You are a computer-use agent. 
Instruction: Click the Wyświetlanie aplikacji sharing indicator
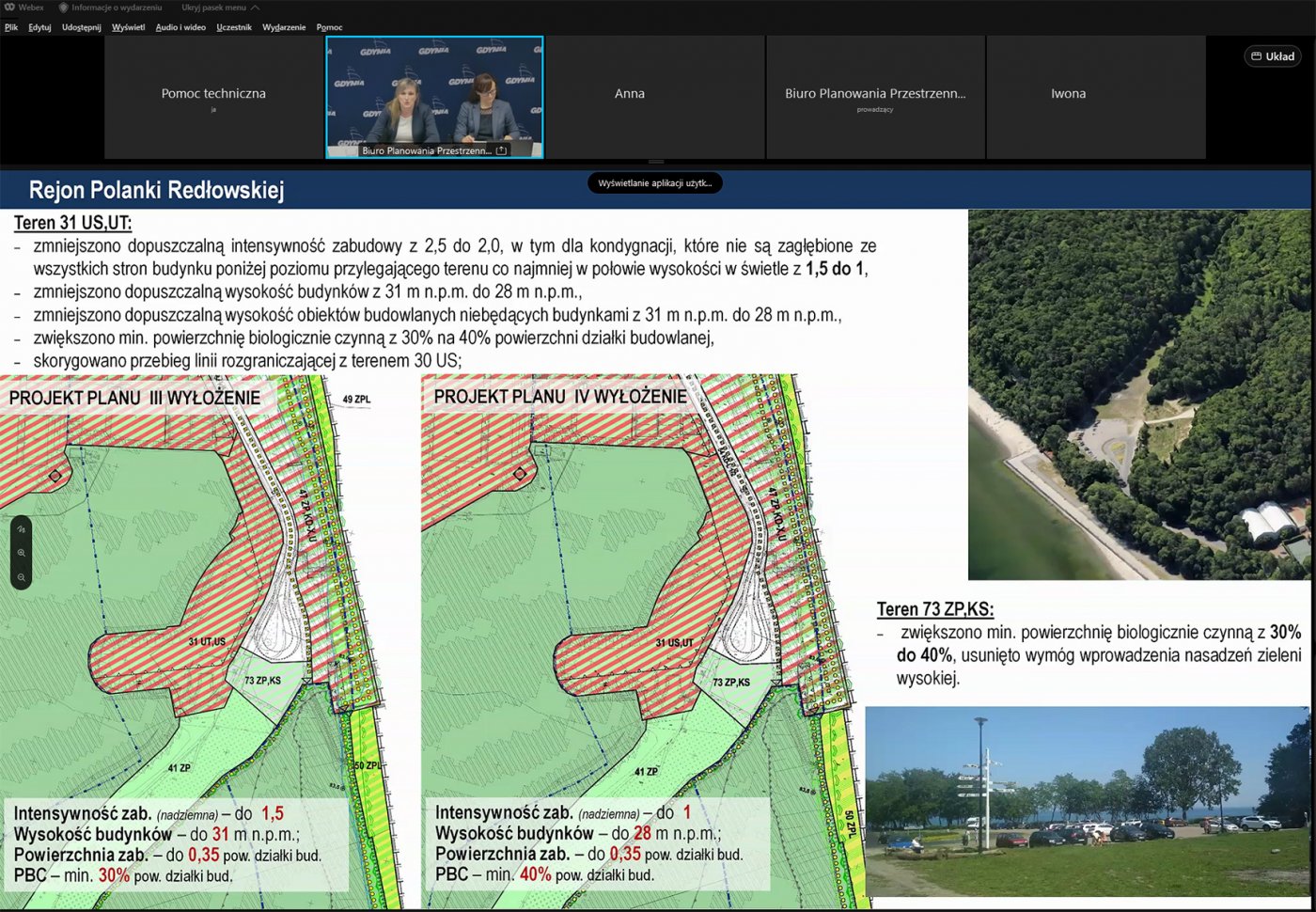pos(655,183)
